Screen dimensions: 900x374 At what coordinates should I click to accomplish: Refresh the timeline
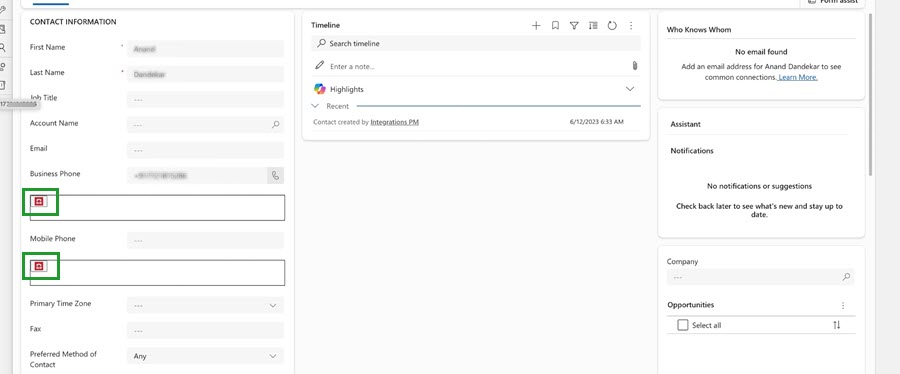pyautogui.click(x=612, y=25)
